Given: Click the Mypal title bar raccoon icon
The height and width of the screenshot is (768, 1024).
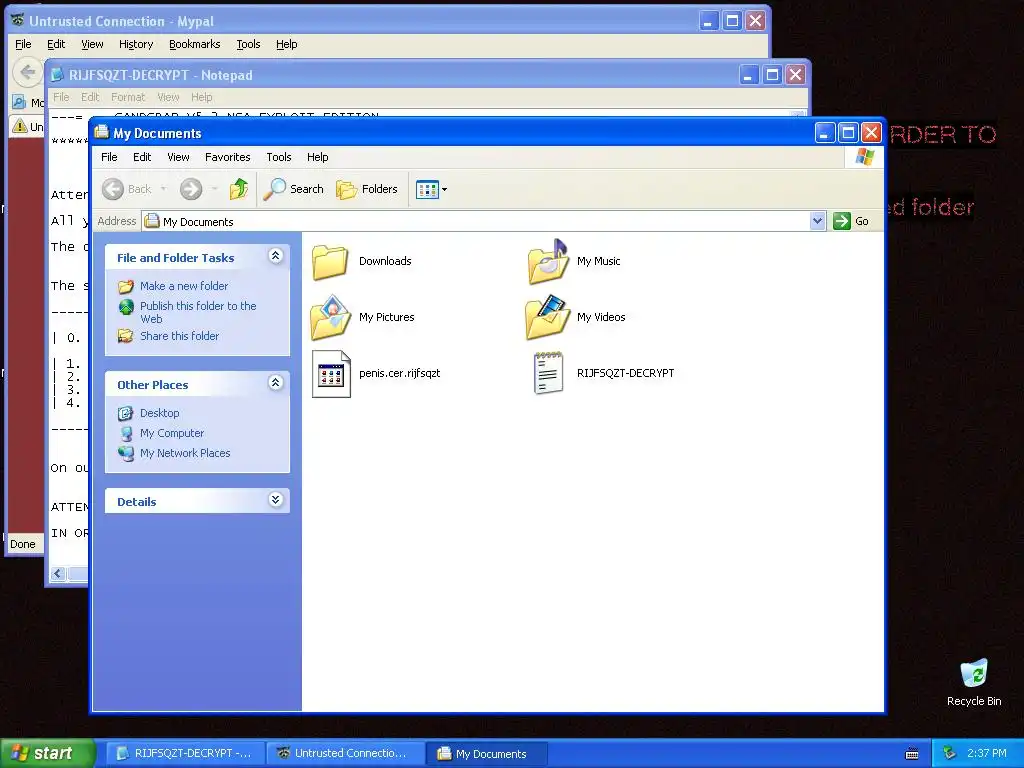Looking at the screenshot, I should point(17,21).
